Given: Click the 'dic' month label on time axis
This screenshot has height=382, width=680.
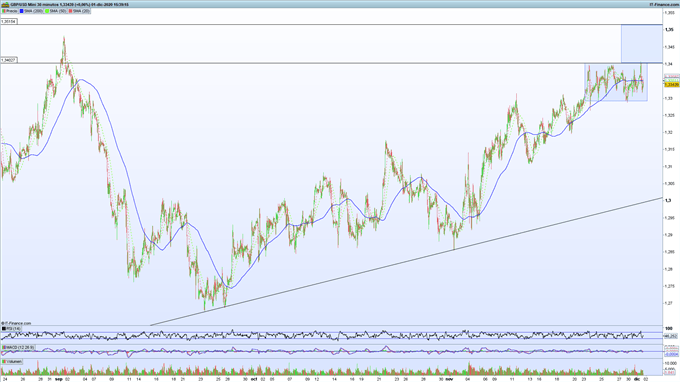Looking at the screenshot, I should point(637,379).
